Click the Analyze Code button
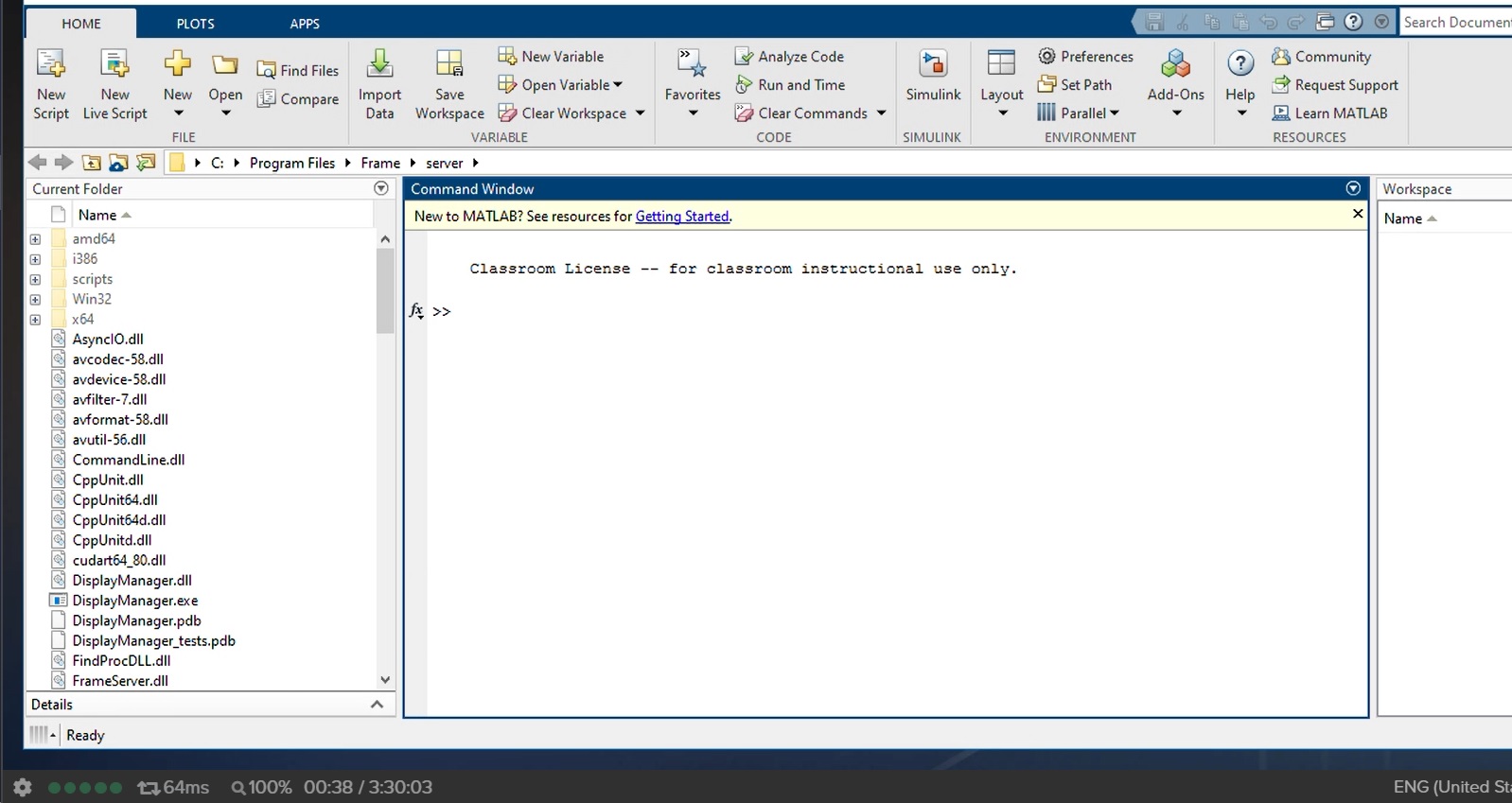Viewport: 1512px width, 803px height. point(790,57)
